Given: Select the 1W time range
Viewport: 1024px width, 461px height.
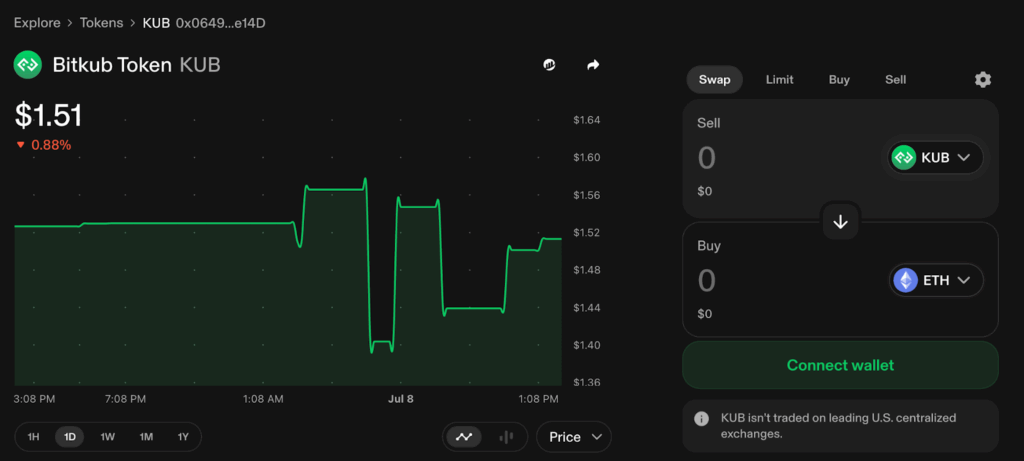Looking at the screenshot, I should click(108, 437).
